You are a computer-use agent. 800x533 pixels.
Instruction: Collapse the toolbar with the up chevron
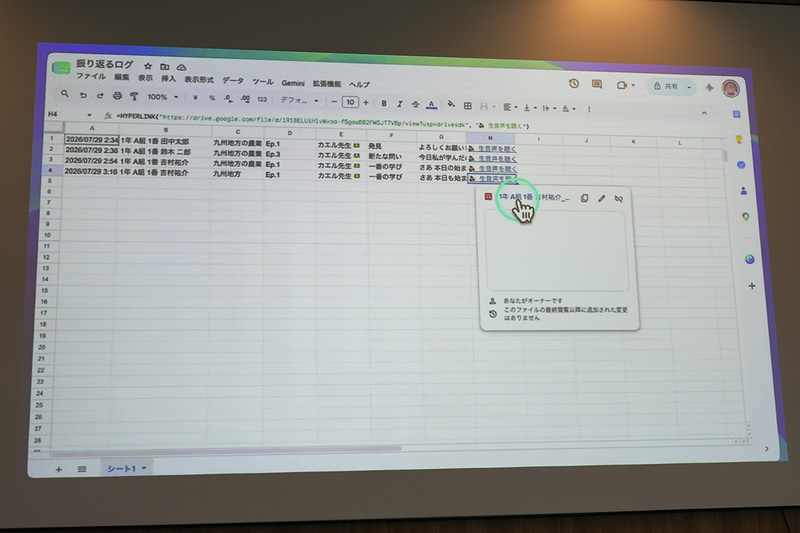(x=704, y=113)
